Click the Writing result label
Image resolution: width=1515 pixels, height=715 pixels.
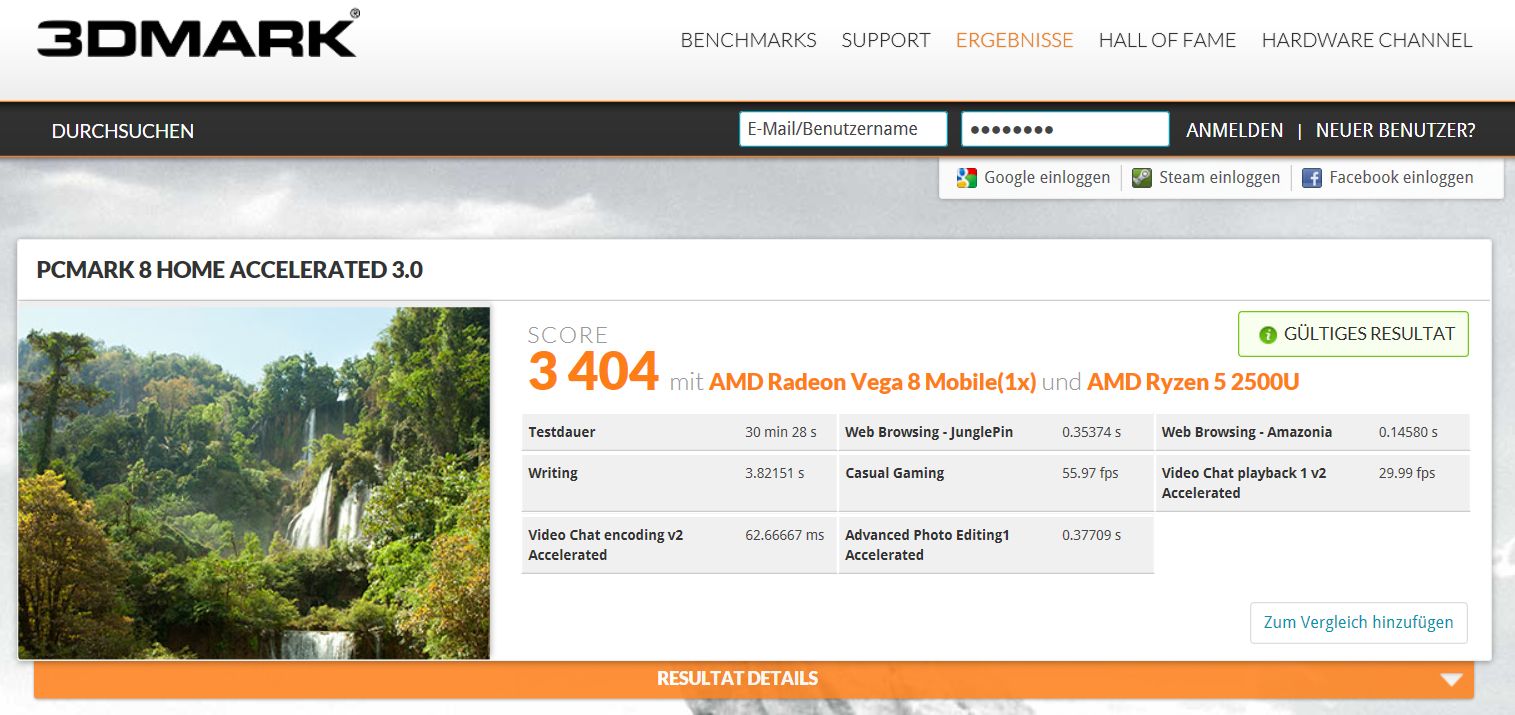pyautogui.click(x=553, y=473)
